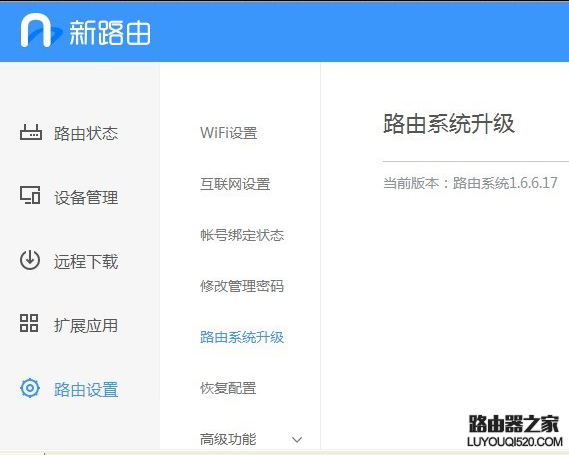Open the 路由状态 menu item
Screen dimensions: 569x455
86,133
